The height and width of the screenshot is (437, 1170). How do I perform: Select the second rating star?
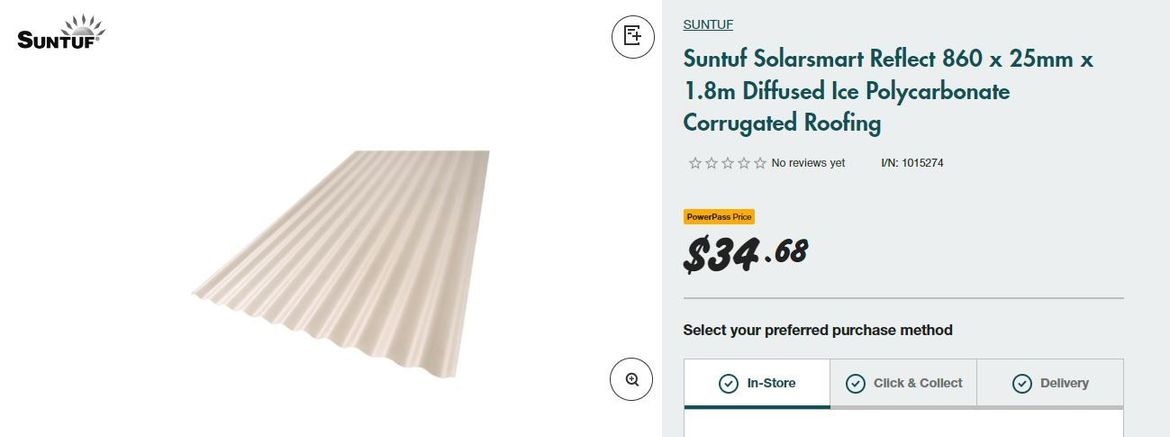coord(711,163)
